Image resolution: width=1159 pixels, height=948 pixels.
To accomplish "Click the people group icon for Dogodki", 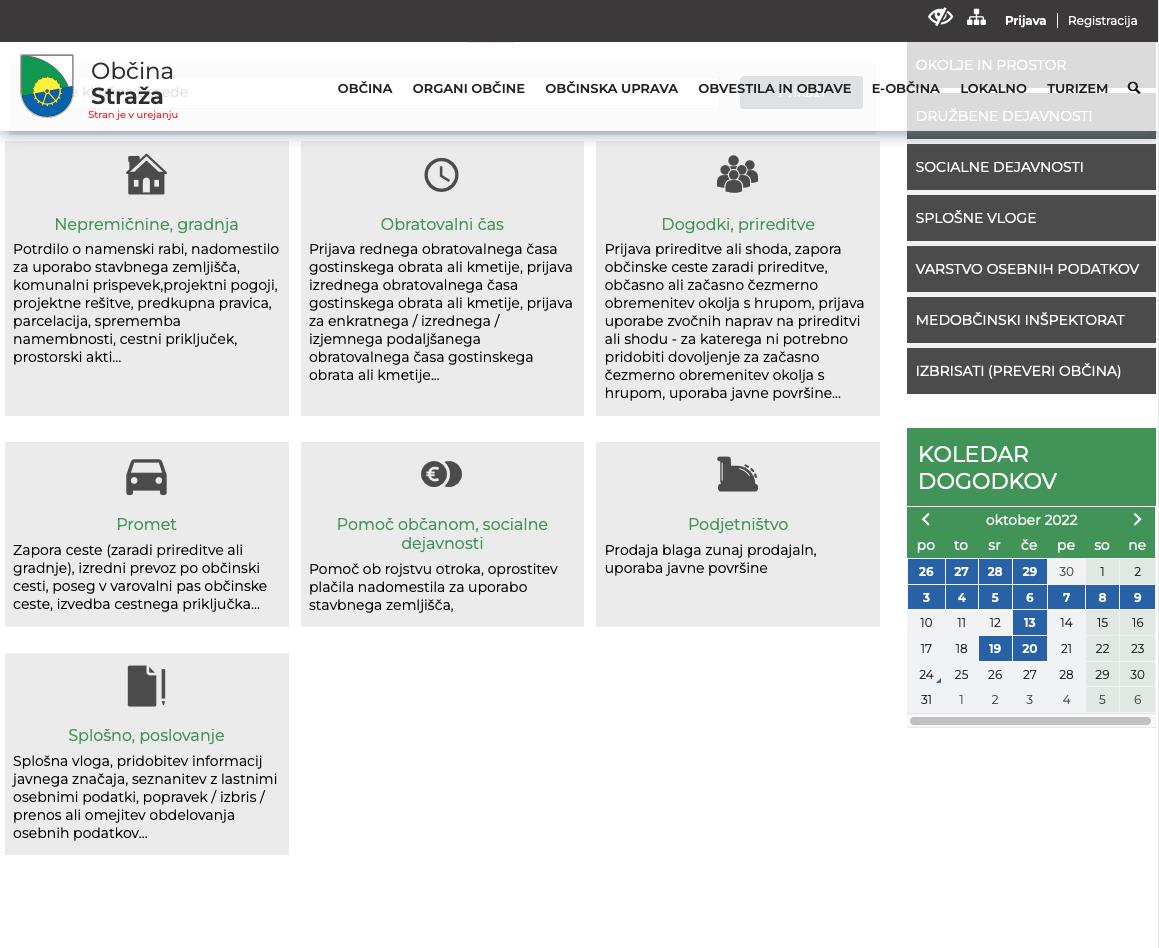I will click(x=738, y=174).
